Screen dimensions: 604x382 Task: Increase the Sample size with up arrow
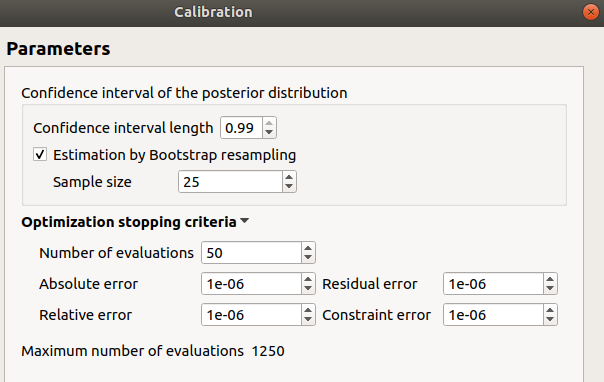point(289,177)
